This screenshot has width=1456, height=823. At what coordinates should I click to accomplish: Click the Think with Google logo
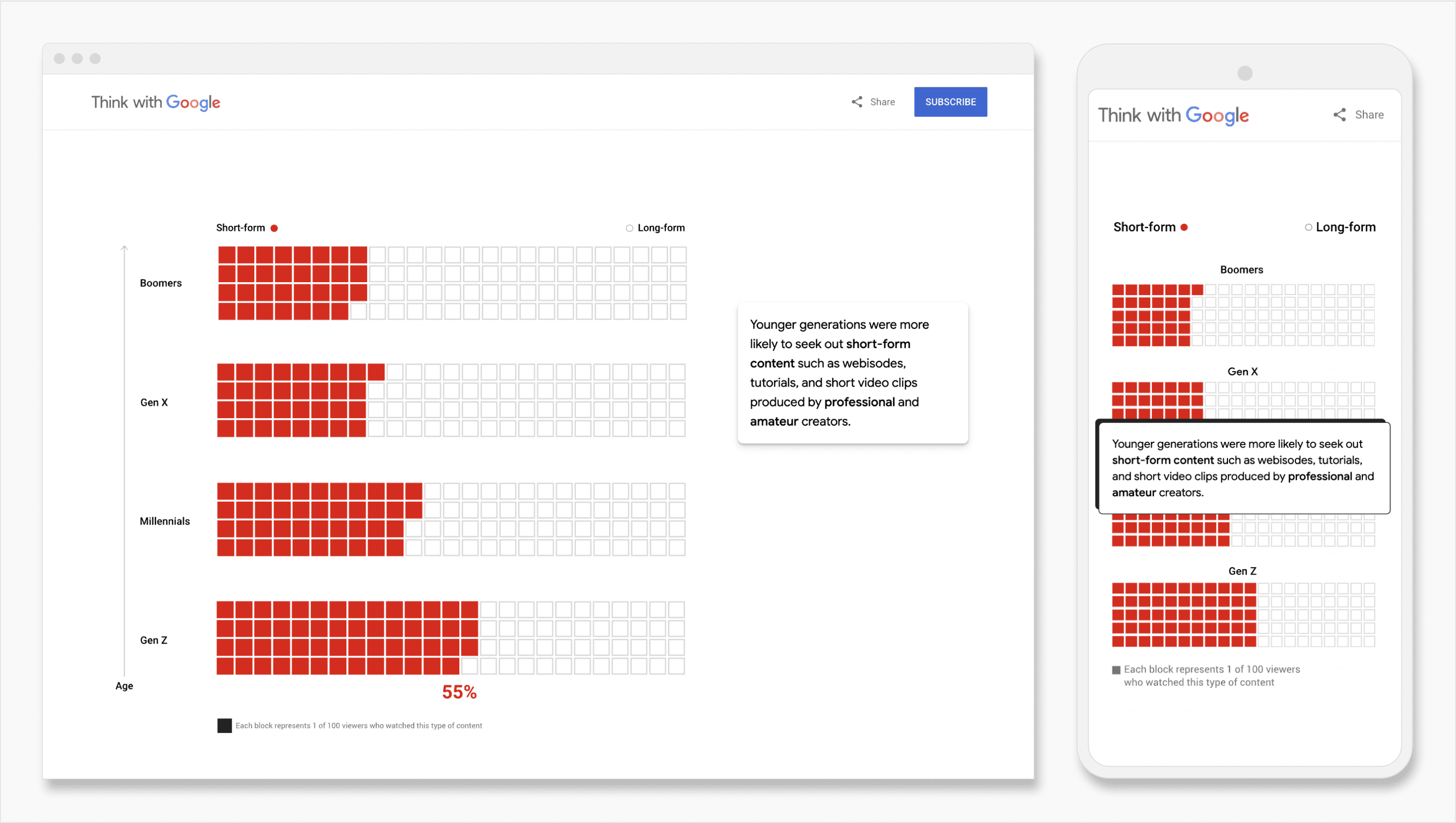(155, 102)
